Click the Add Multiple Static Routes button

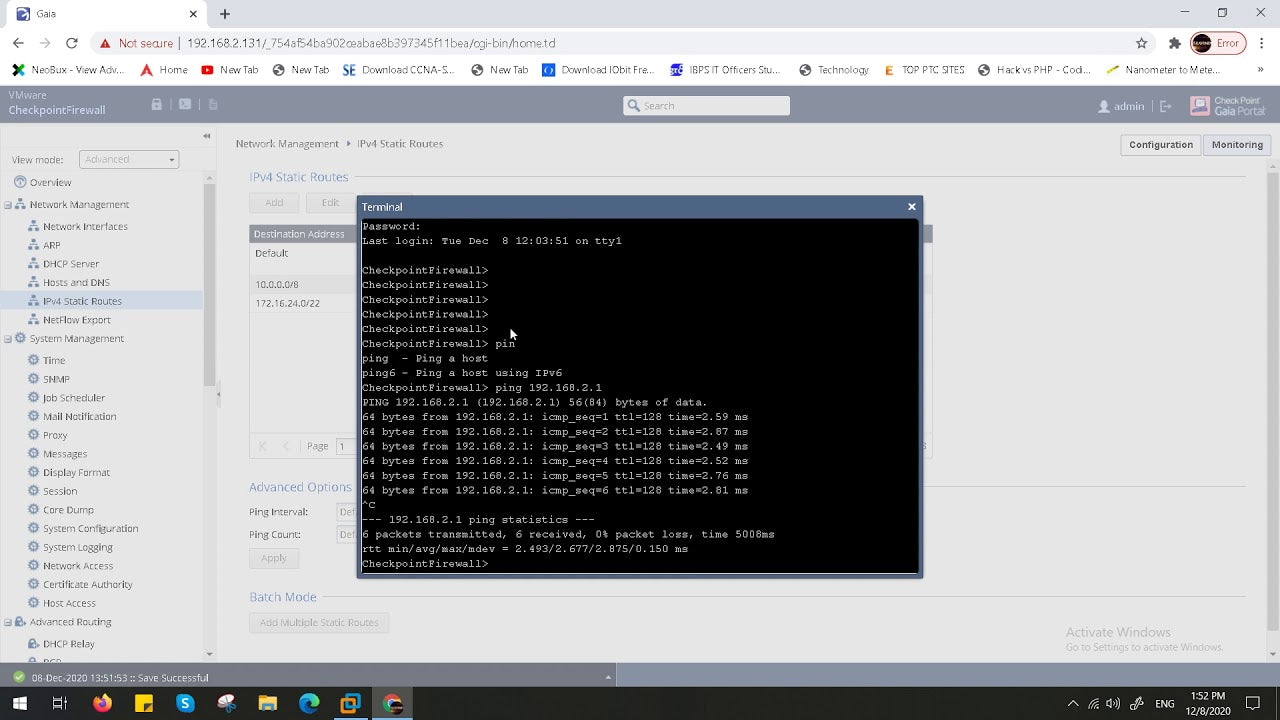coord(319,622)
